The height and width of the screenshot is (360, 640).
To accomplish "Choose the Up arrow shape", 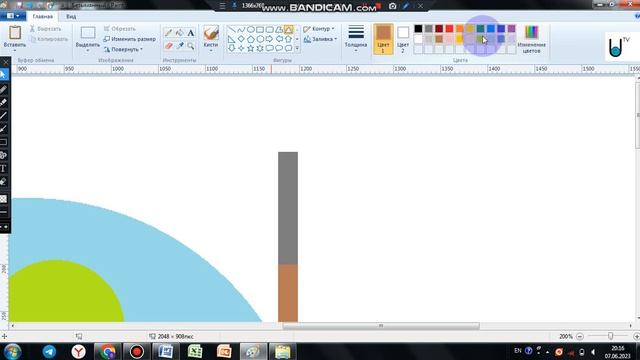I will coord(289,39).
